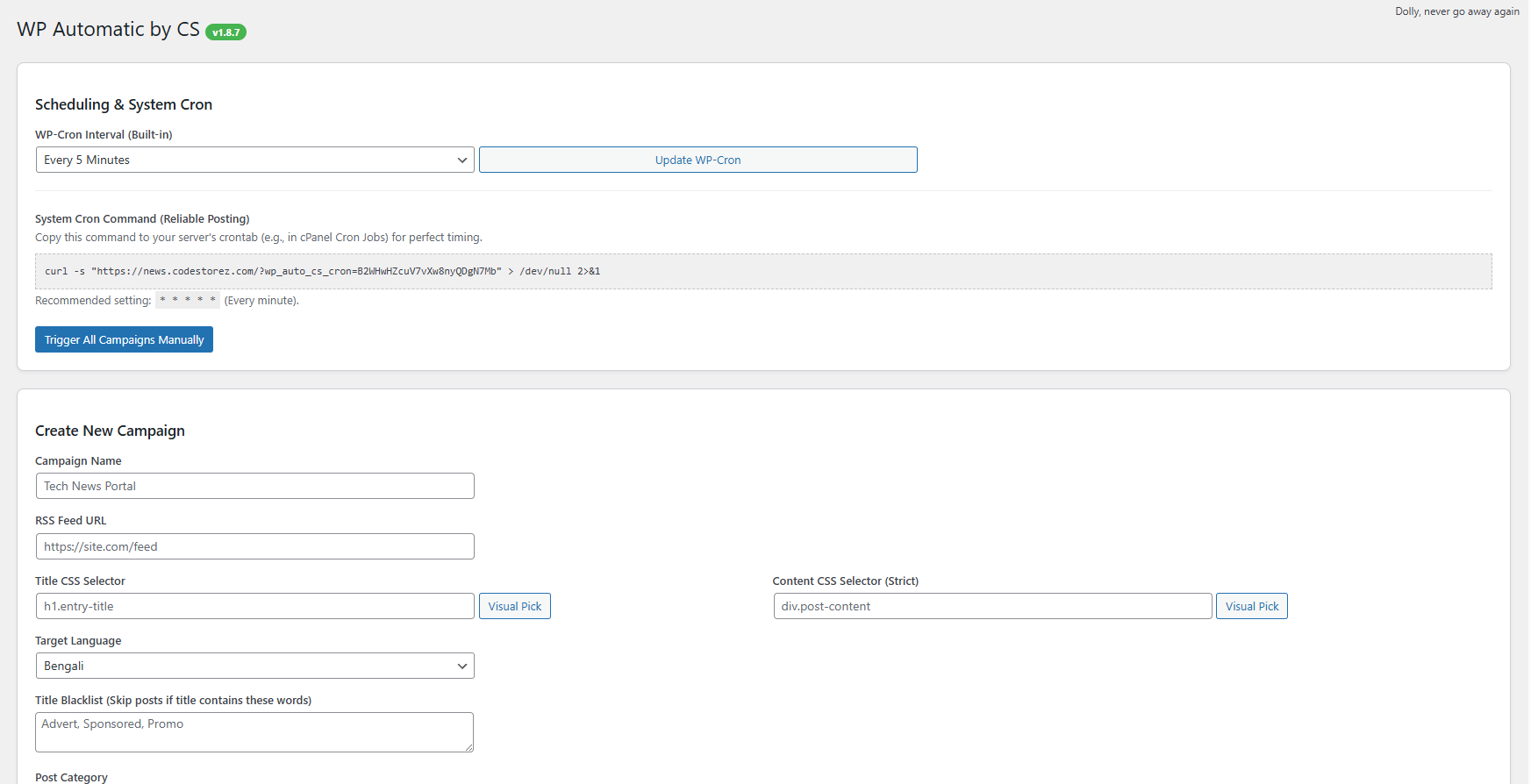Viewport: 1531px width, 784px height.
Task: Click inside the Title Blacklist textarea
Action: 254,731
